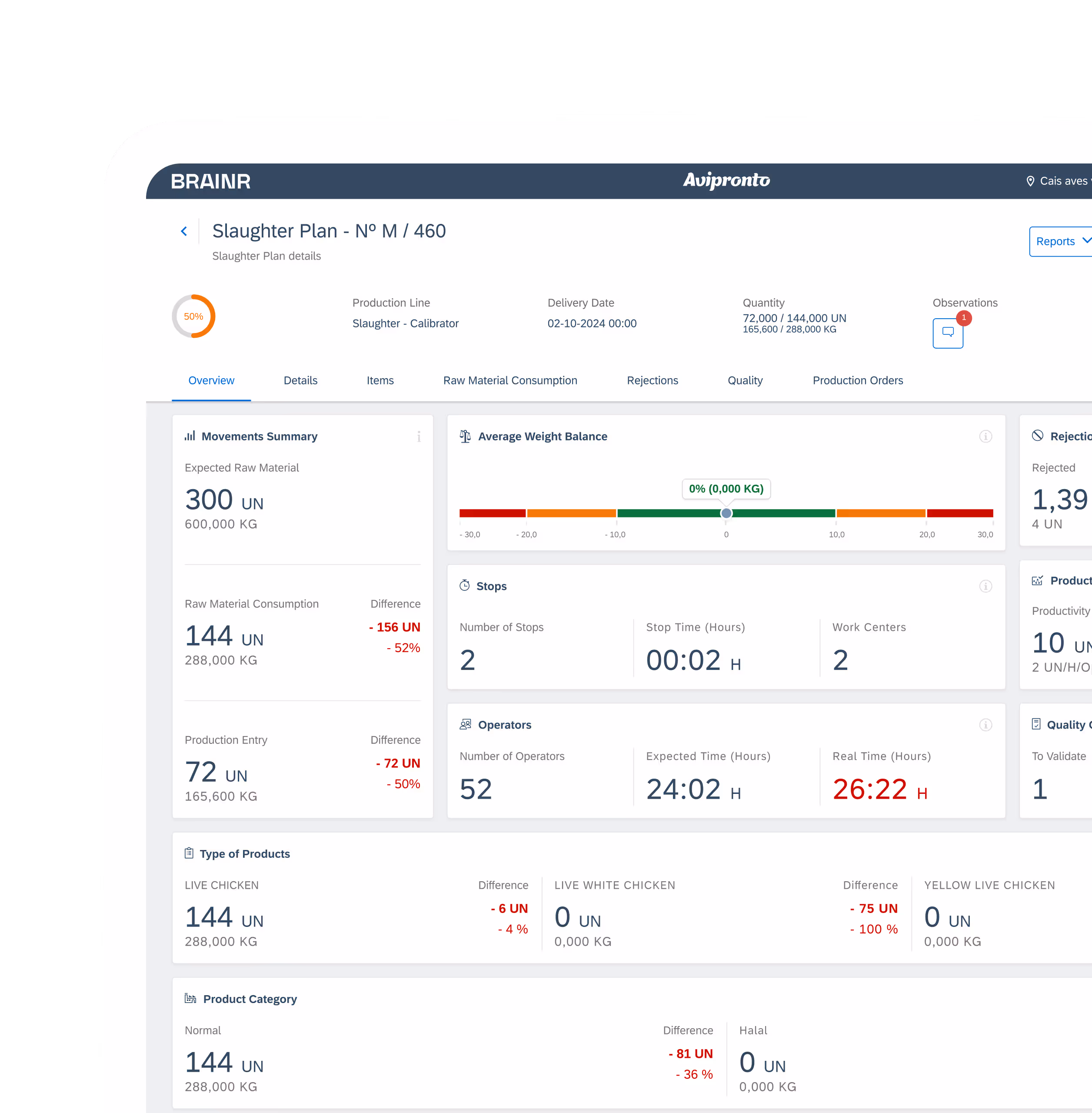The height and width of the screenshot is (1113, 1092).
Task: Click info icon on Movements Summary
Action: [x=419, y=437]
